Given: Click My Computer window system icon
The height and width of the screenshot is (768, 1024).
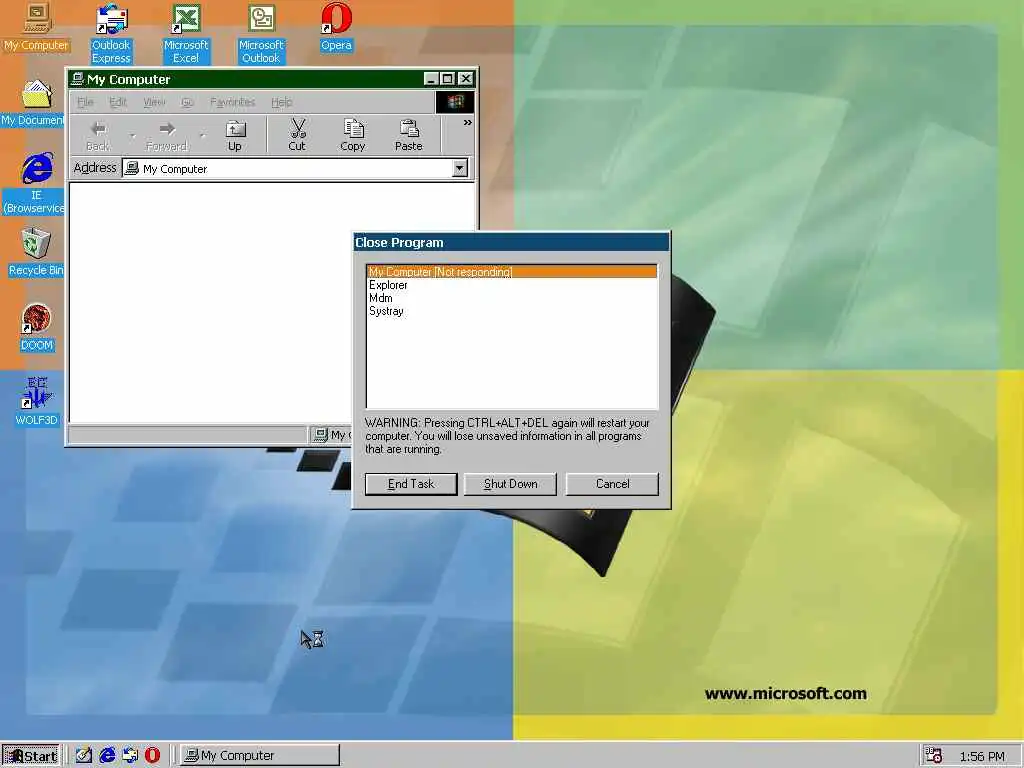Looking at the screenshot, I should coord(77,79).
